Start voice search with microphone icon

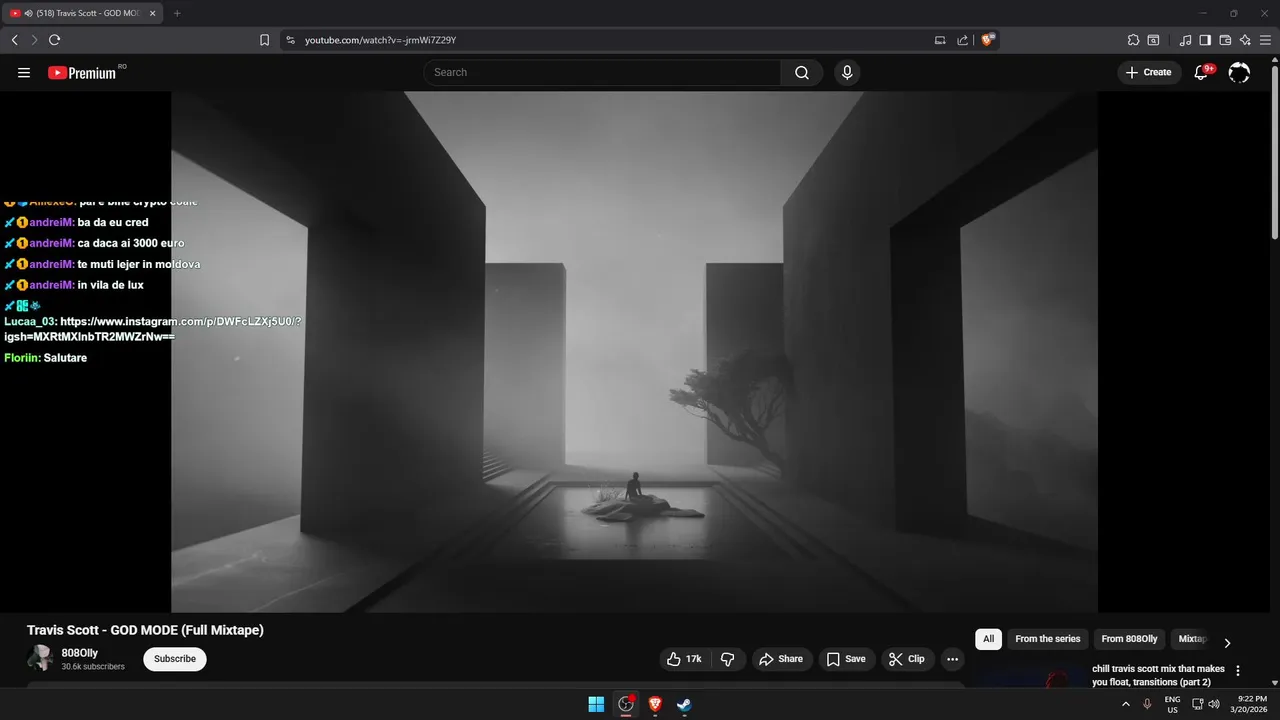[x=847, y=72]
